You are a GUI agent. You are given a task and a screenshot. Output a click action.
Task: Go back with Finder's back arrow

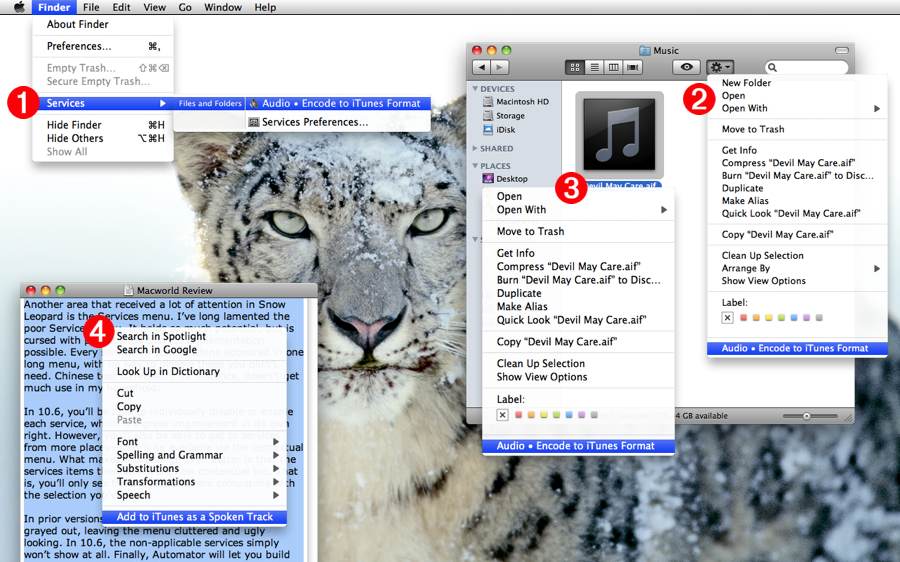[480, 67]
